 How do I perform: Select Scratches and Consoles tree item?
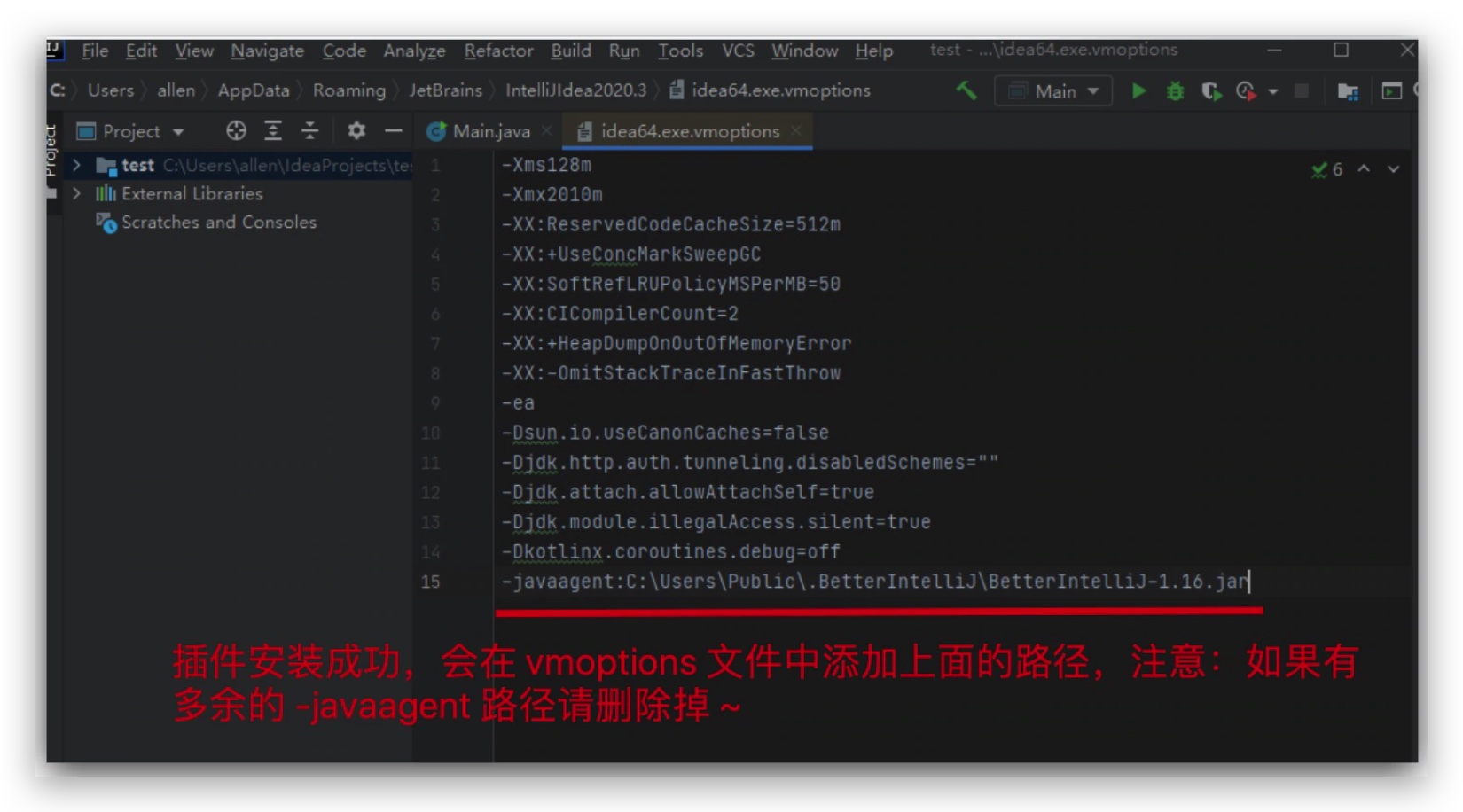pyautogui.click(x=218, y=223)
